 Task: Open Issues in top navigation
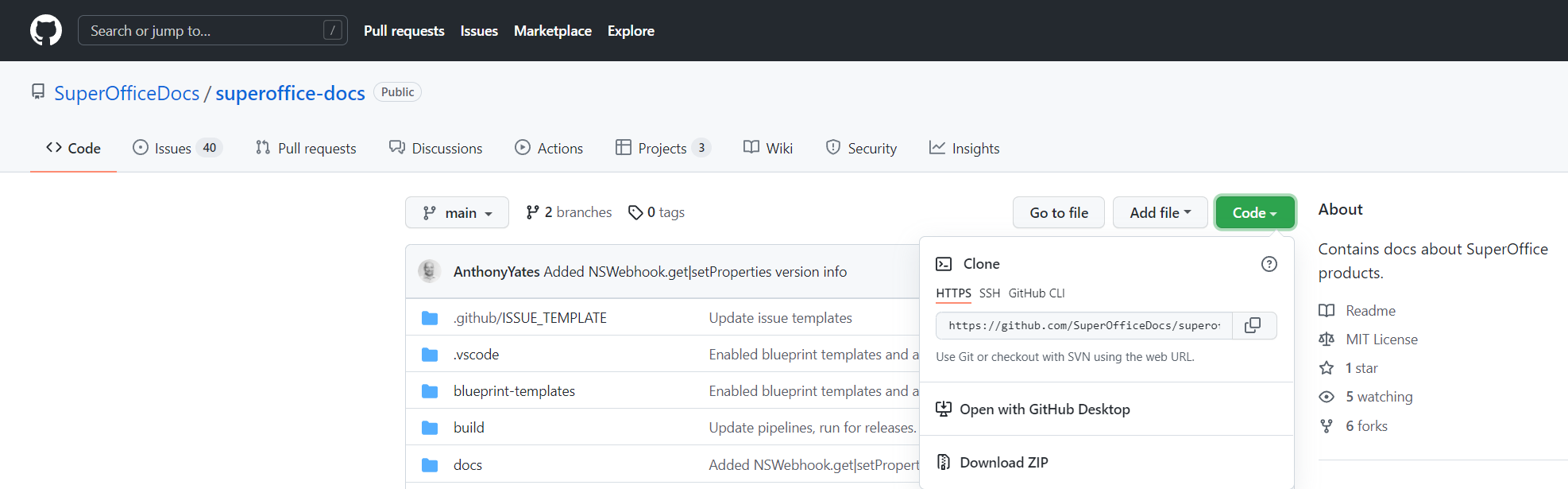pos(479,30)
